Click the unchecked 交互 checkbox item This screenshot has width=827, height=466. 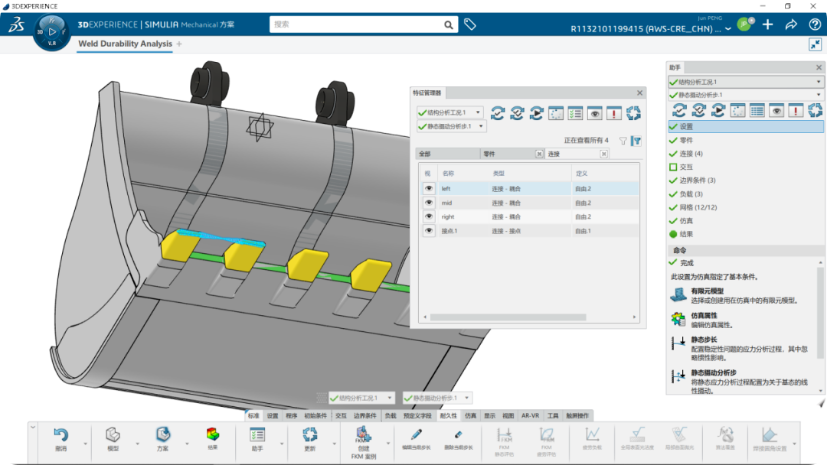coord(673,167)
